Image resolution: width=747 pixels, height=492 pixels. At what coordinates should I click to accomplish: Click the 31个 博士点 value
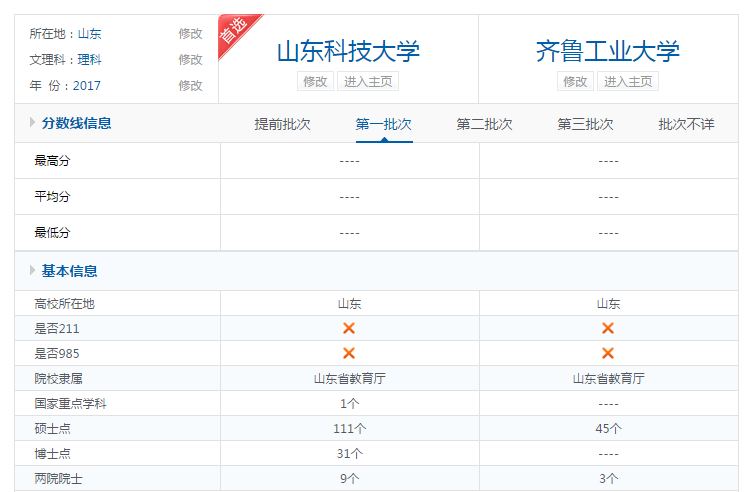tap(350, 453)
